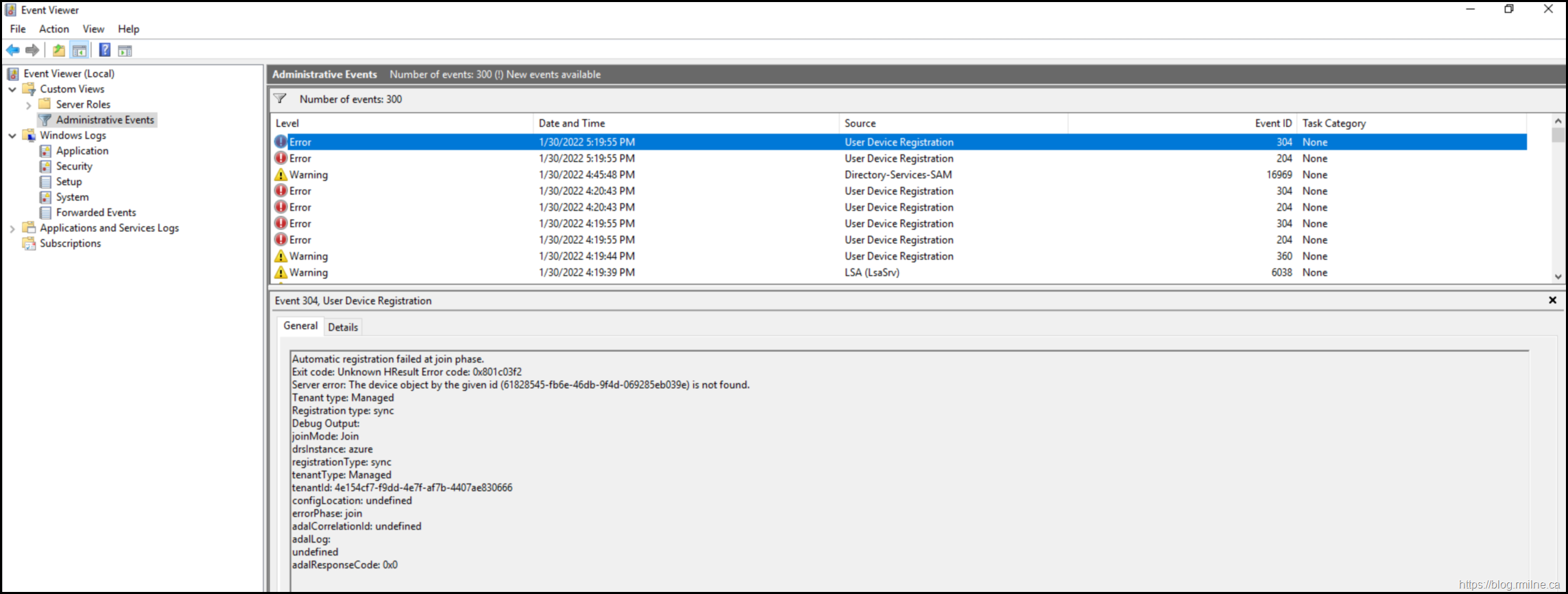Open the View menu
Screen dimensions: 1568x594
93,29
